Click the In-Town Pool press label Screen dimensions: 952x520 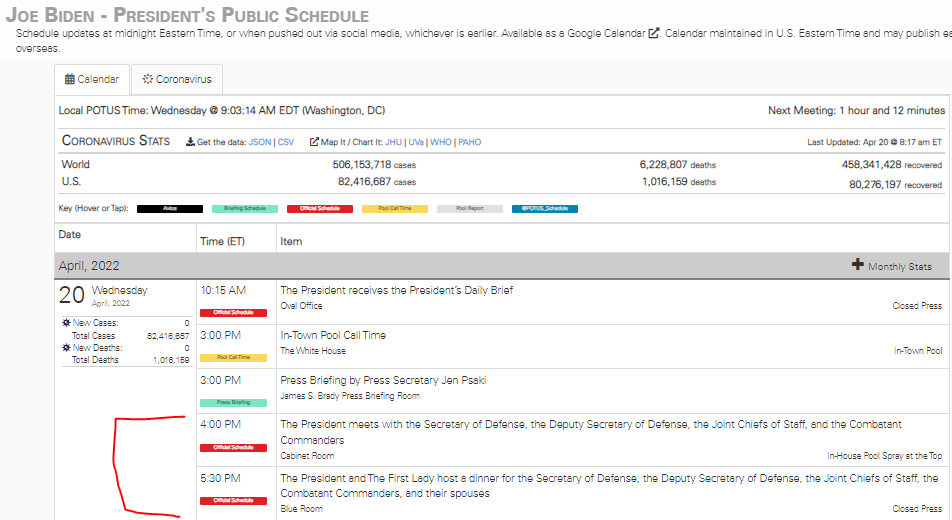click(917, 351)
